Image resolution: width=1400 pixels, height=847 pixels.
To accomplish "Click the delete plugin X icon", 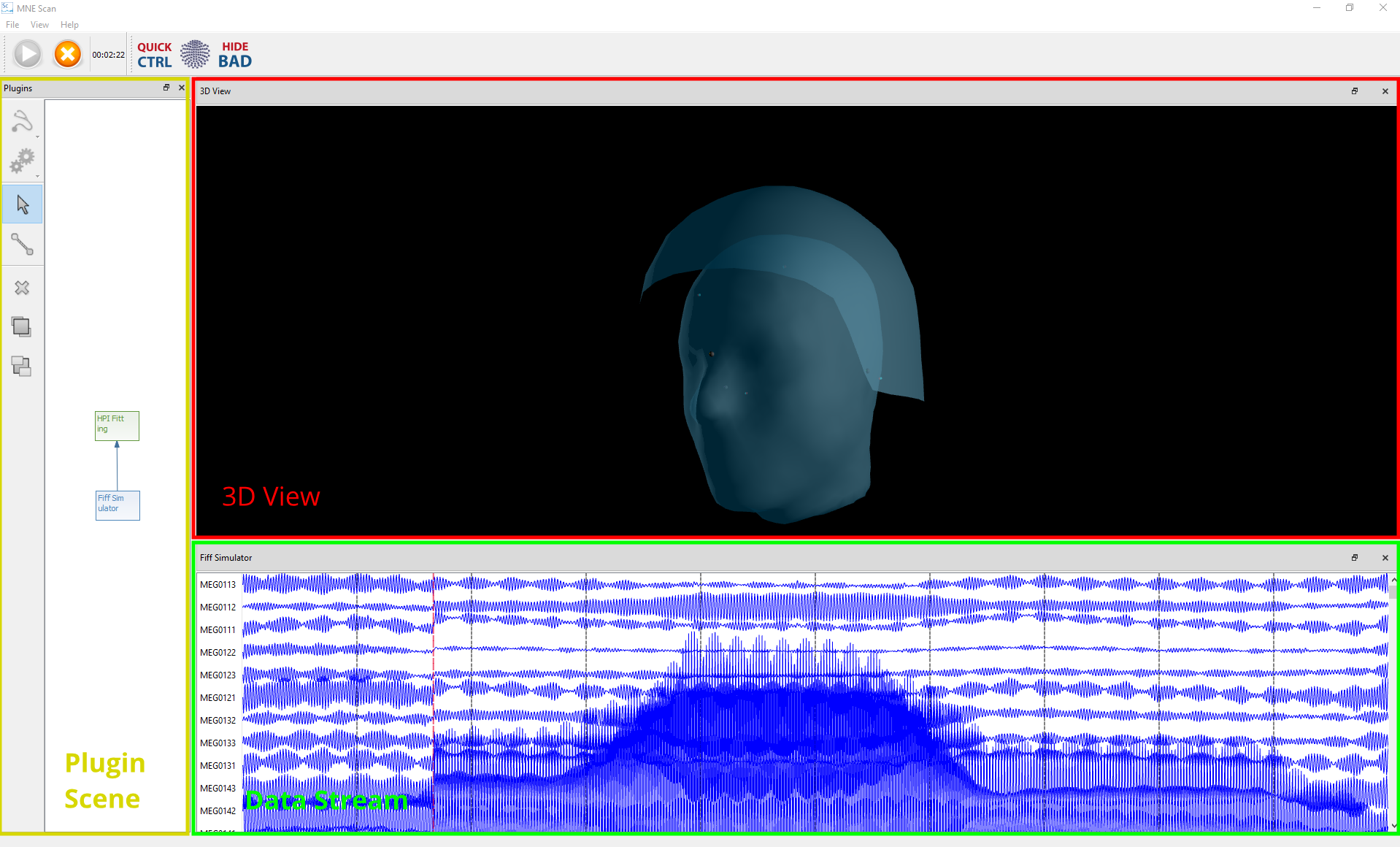I will tap(23, 288).
